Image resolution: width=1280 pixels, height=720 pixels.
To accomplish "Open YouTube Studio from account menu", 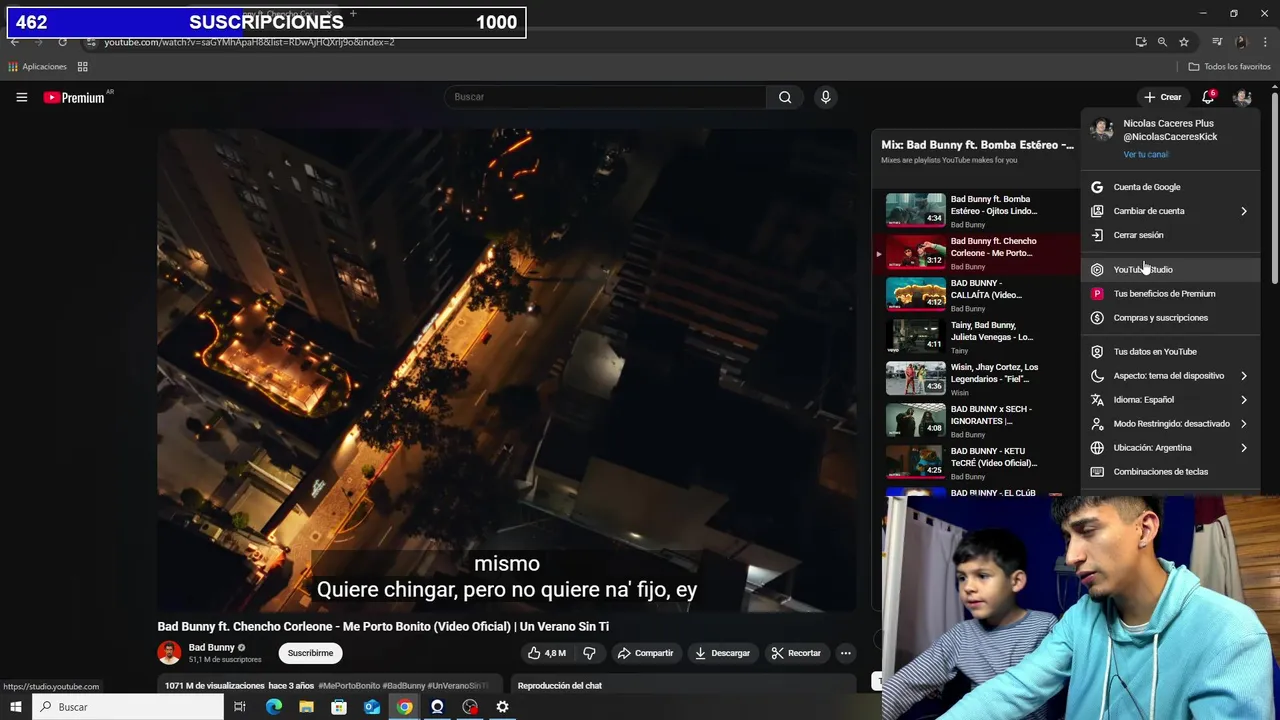I will [x=1171, y=270].
